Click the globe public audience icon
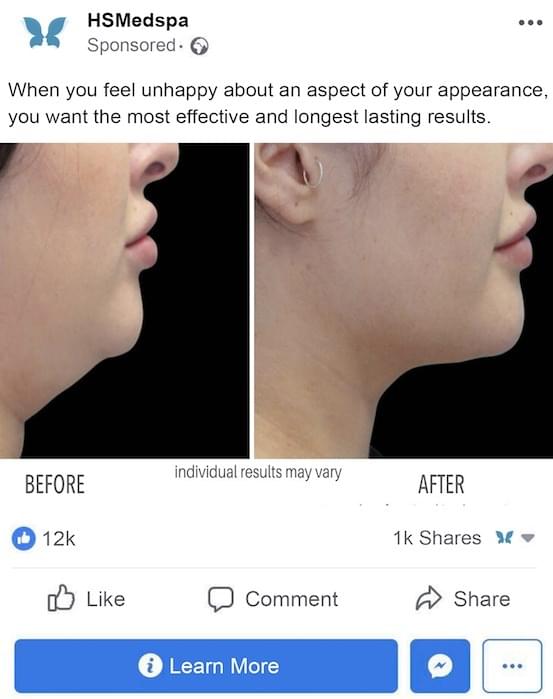Viewport: 553px width, 699px height. [x=199, y=46]
